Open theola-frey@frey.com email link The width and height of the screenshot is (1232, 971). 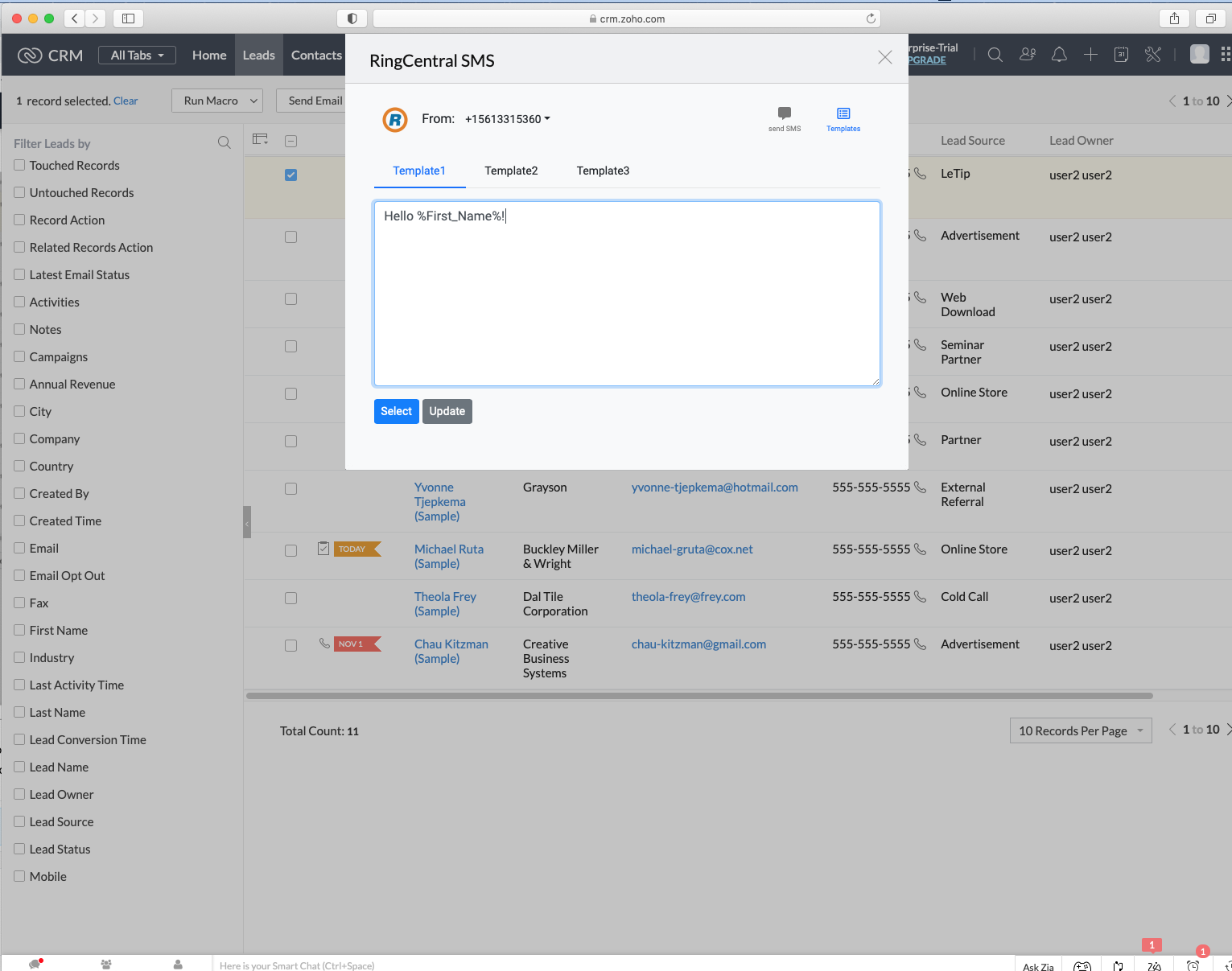[x=688, y=596]
